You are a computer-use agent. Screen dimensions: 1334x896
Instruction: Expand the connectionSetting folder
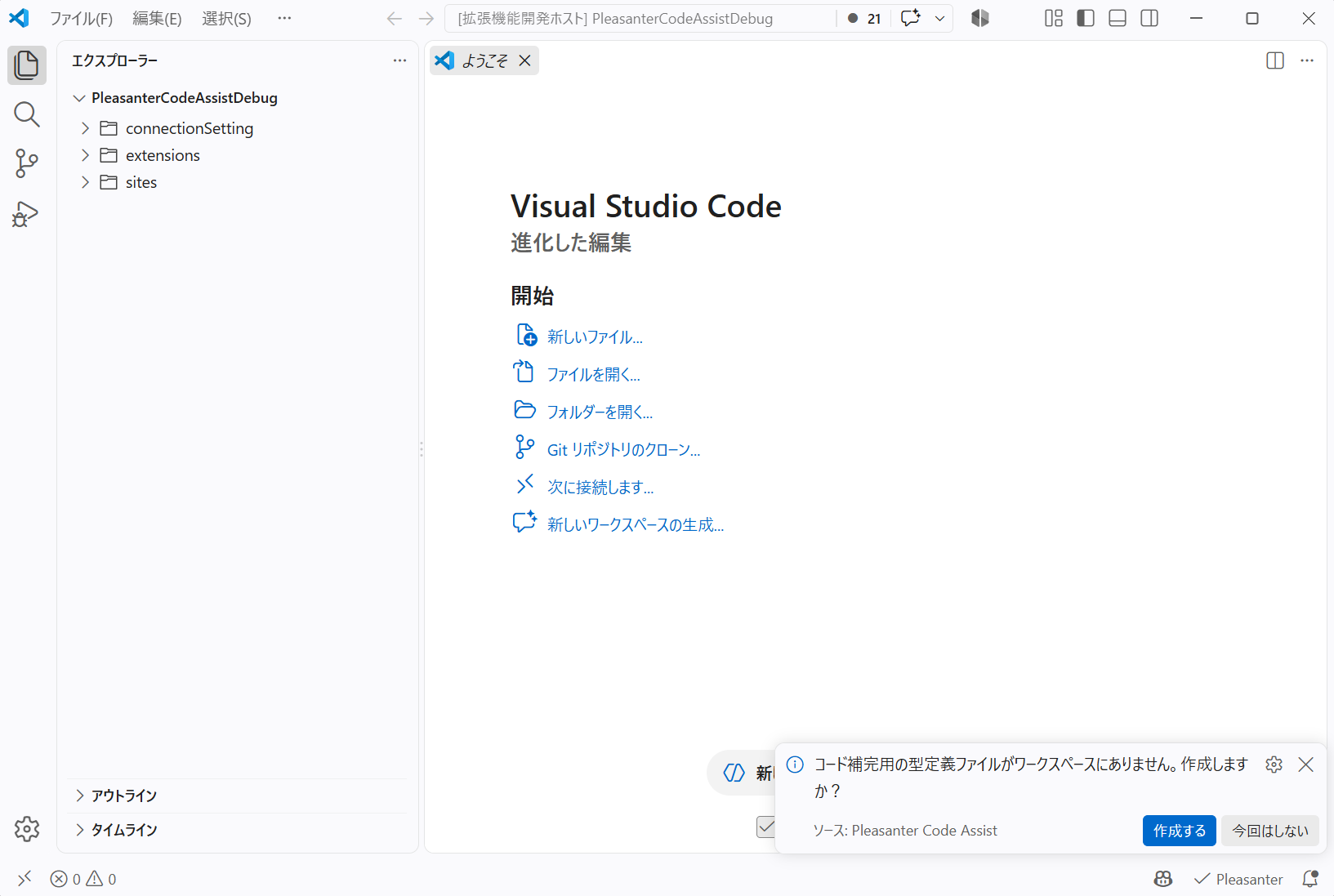pyautogui.click(x=85, y=128)
